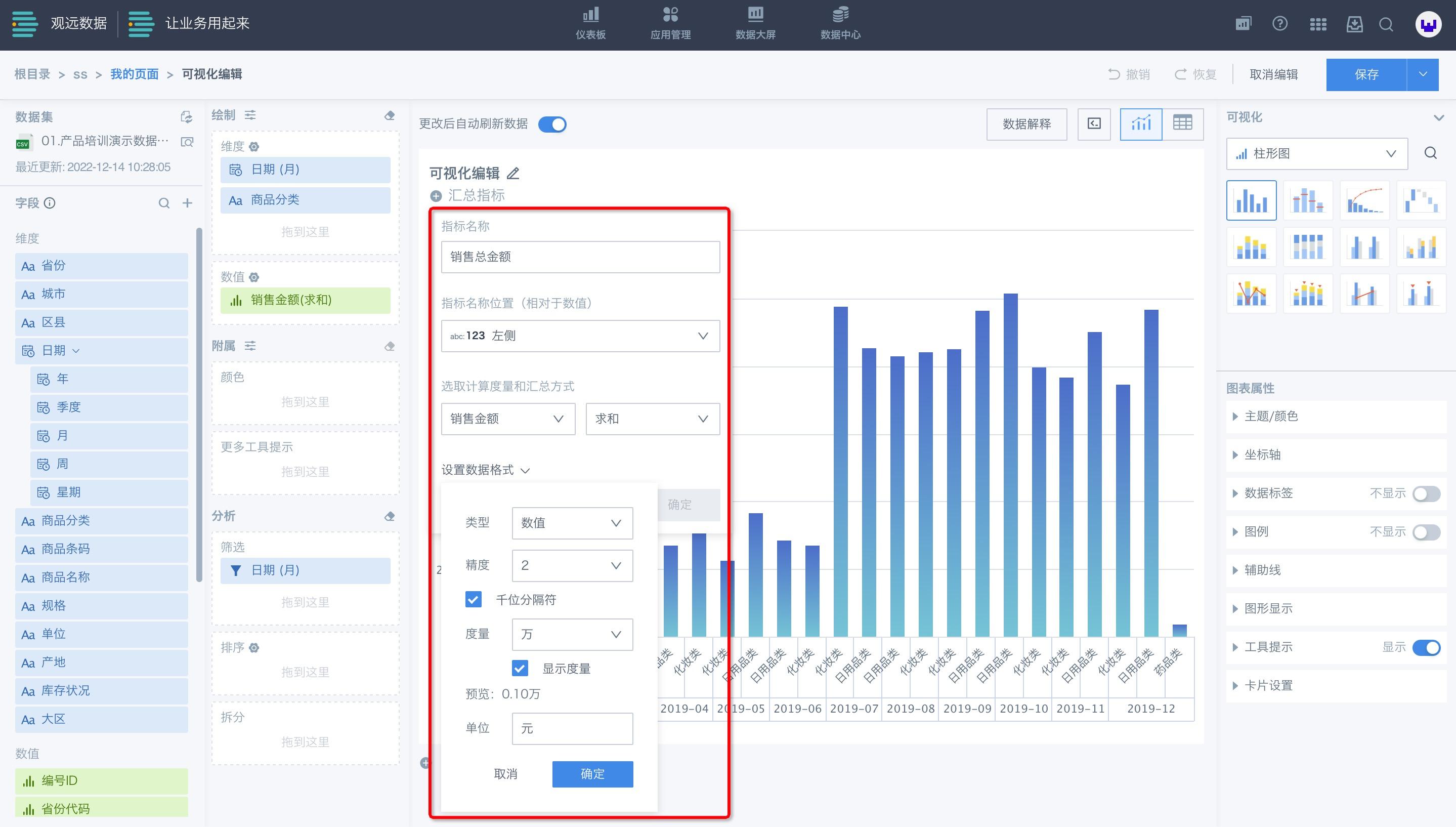Collapse the 设置数据格式 expander
This screenshot has width=1456, height=827.
[x=485, y=470]
